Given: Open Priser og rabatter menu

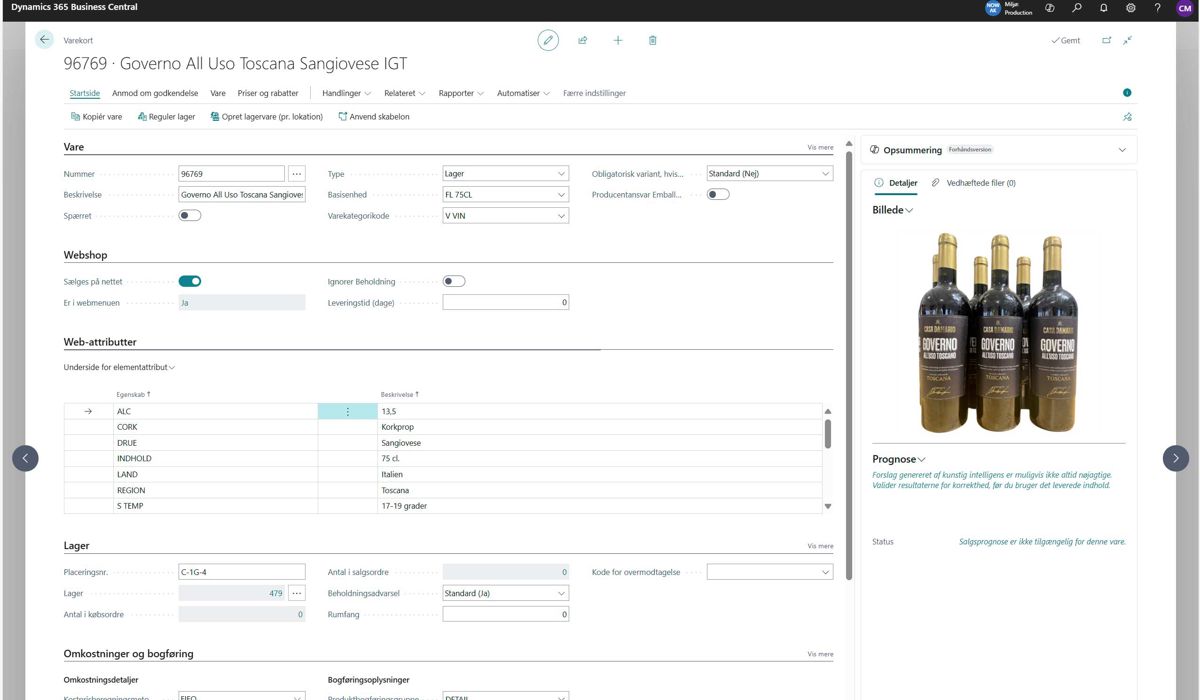Looking at the screenshot, I should click(268, 93).
